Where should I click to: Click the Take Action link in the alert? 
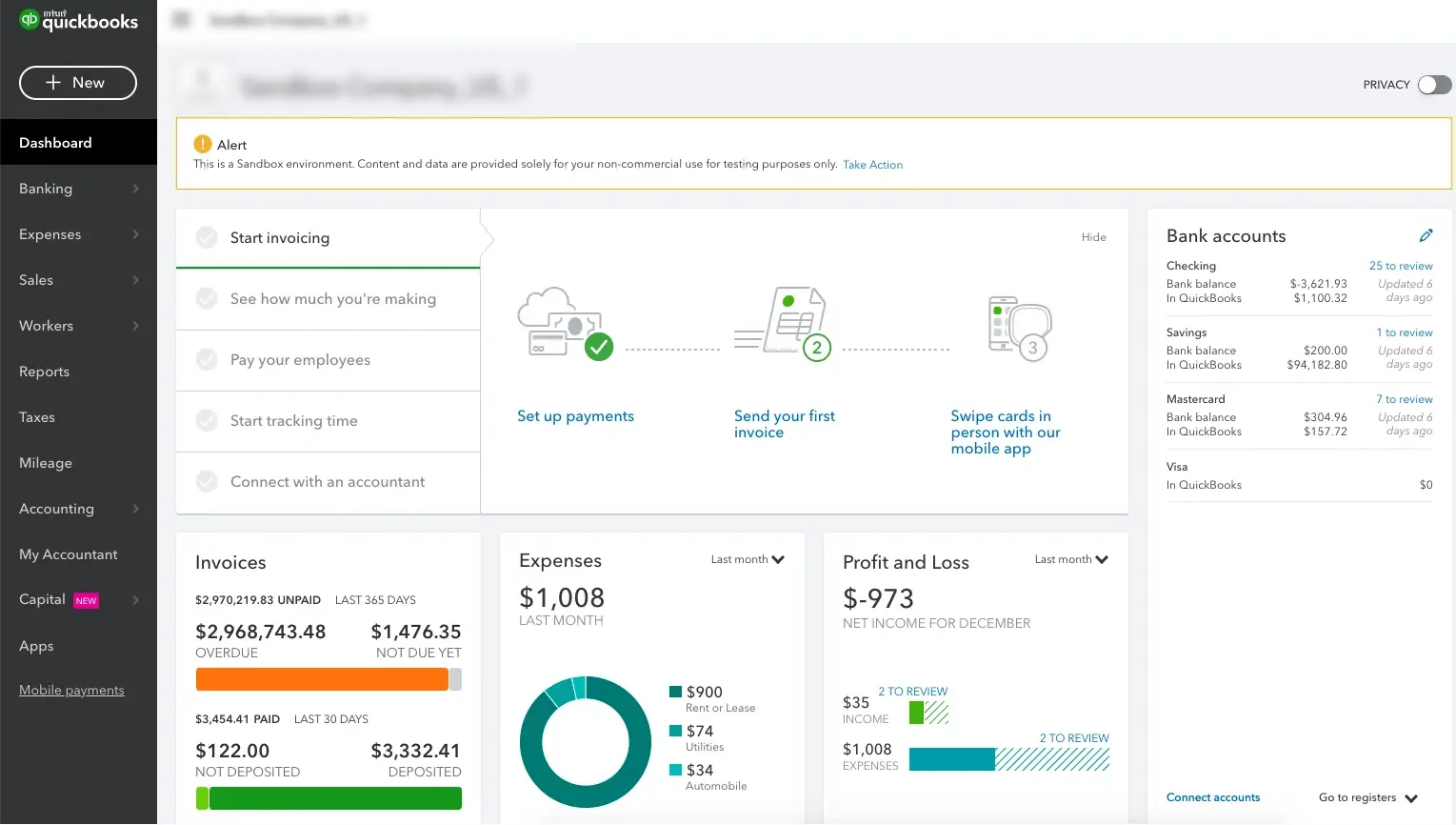(x=872, y=164)
